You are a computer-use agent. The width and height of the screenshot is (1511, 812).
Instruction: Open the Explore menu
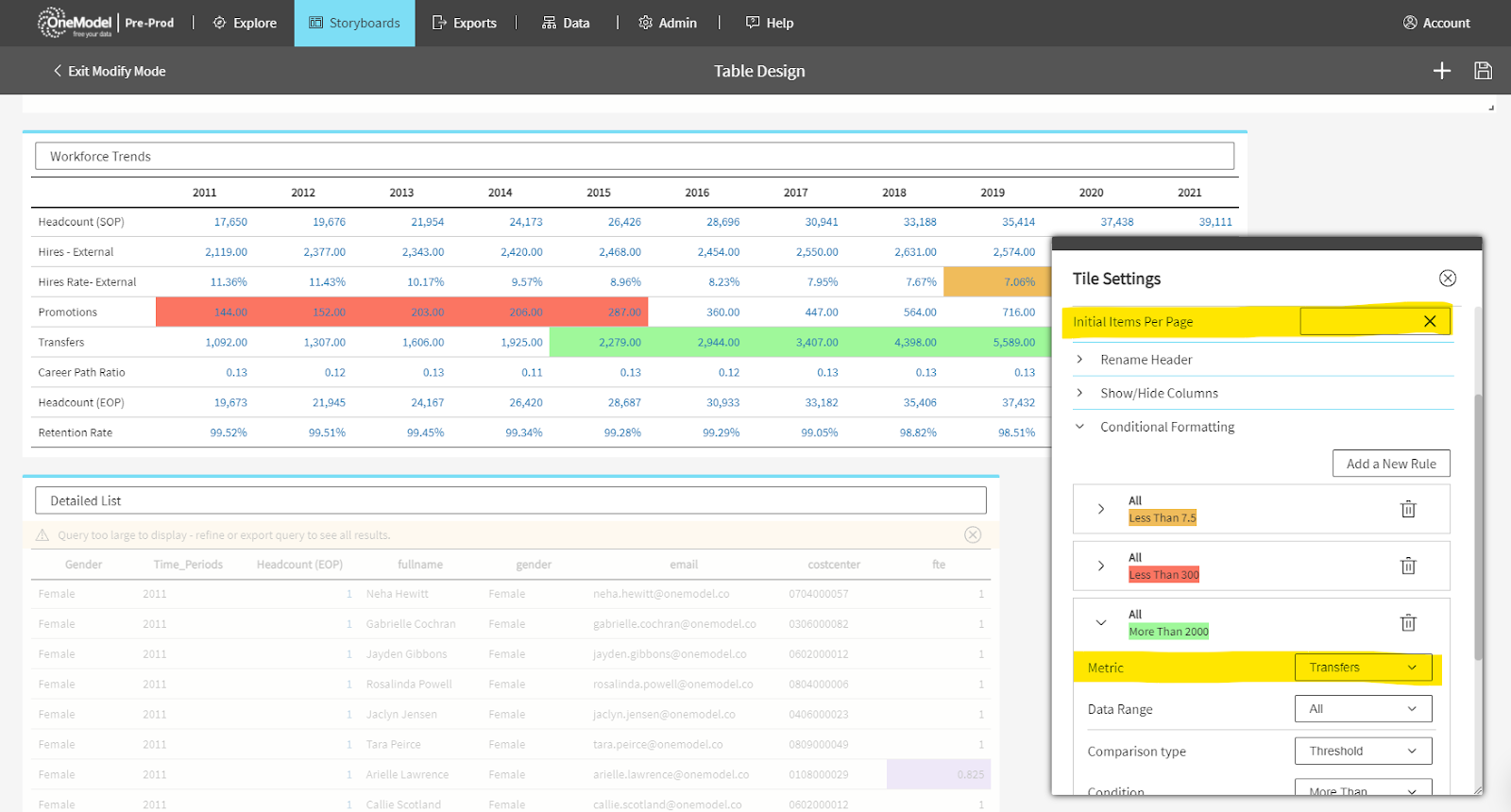[245, 23]
